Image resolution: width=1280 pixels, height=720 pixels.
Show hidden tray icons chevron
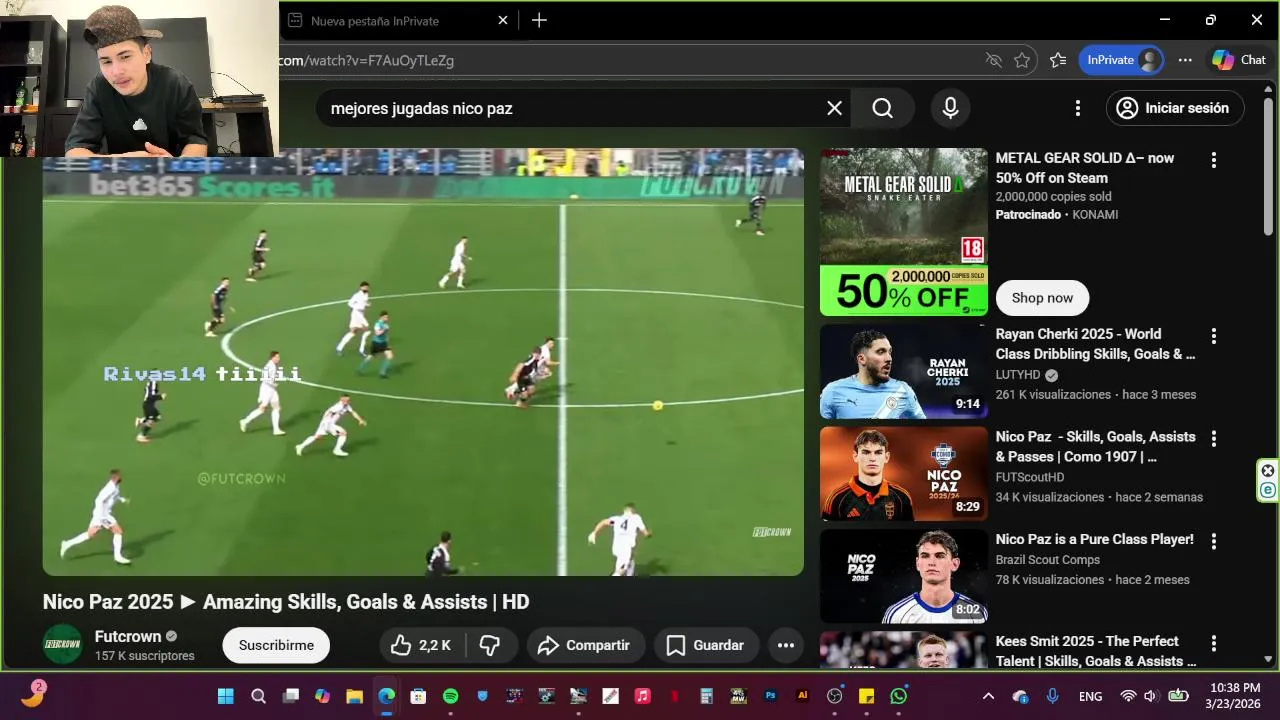pos(988,696)
